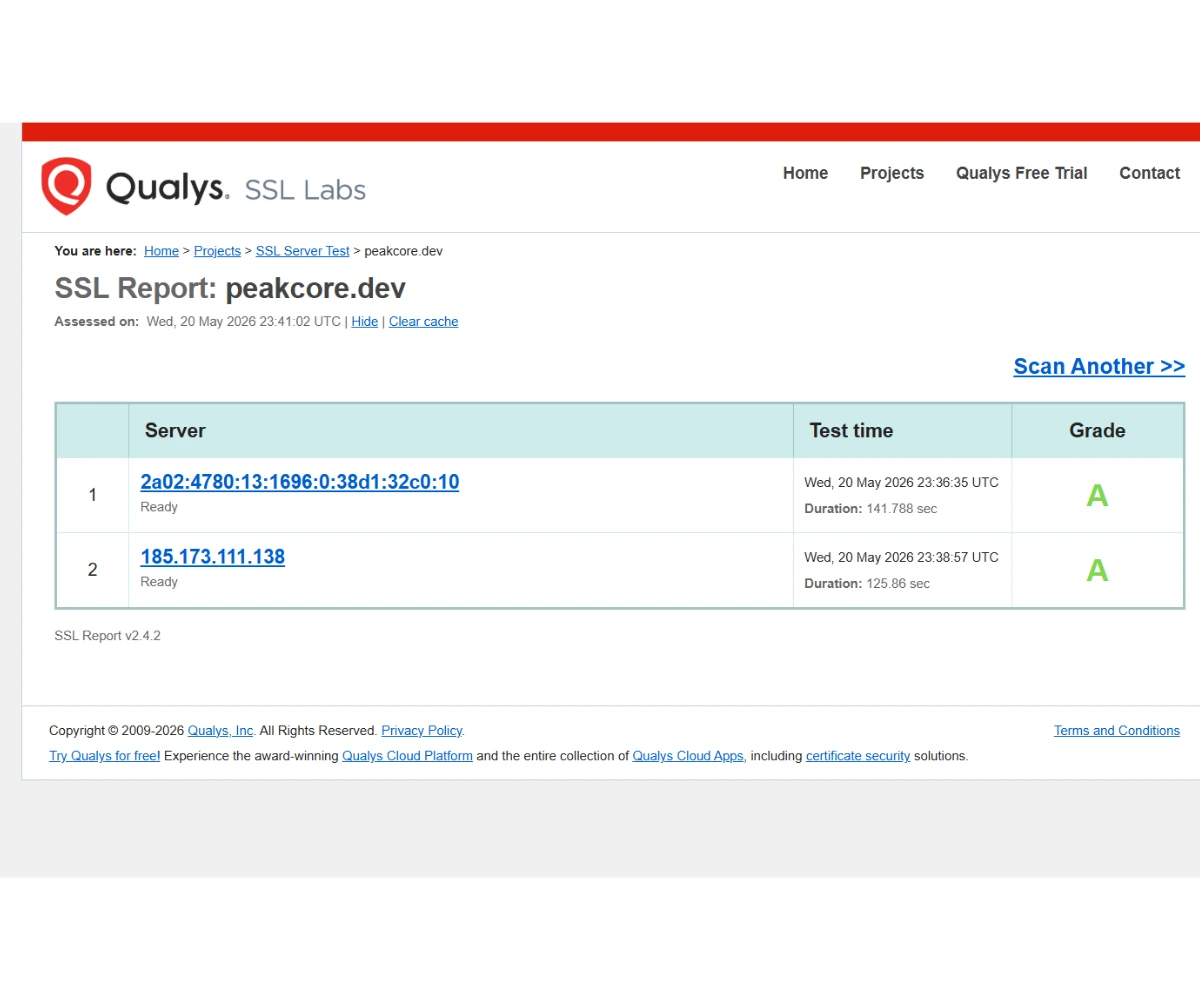The width and height of the screenshot is (1200, 1000).
Task: Open the Home navigation menu item
Action: coord(805,173)
